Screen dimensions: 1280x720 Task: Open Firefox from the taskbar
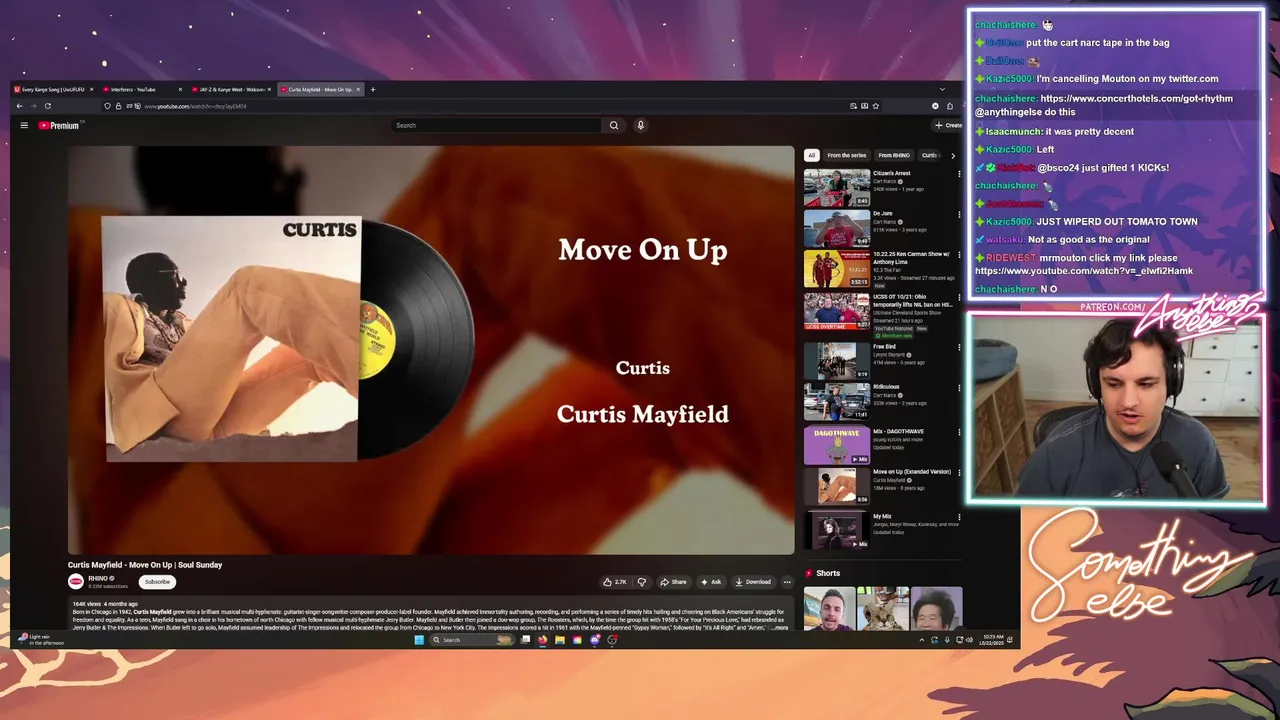coord(543,640)
